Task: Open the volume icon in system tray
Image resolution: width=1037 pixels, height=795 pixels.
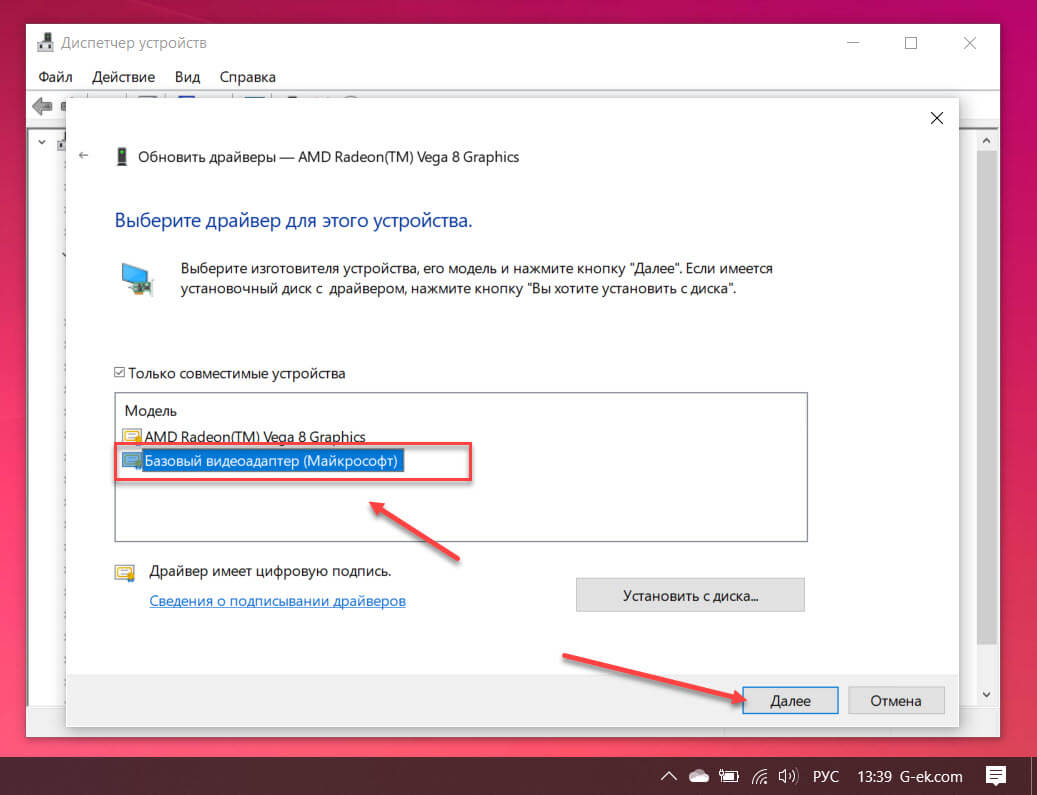Action: pos(788,776)
